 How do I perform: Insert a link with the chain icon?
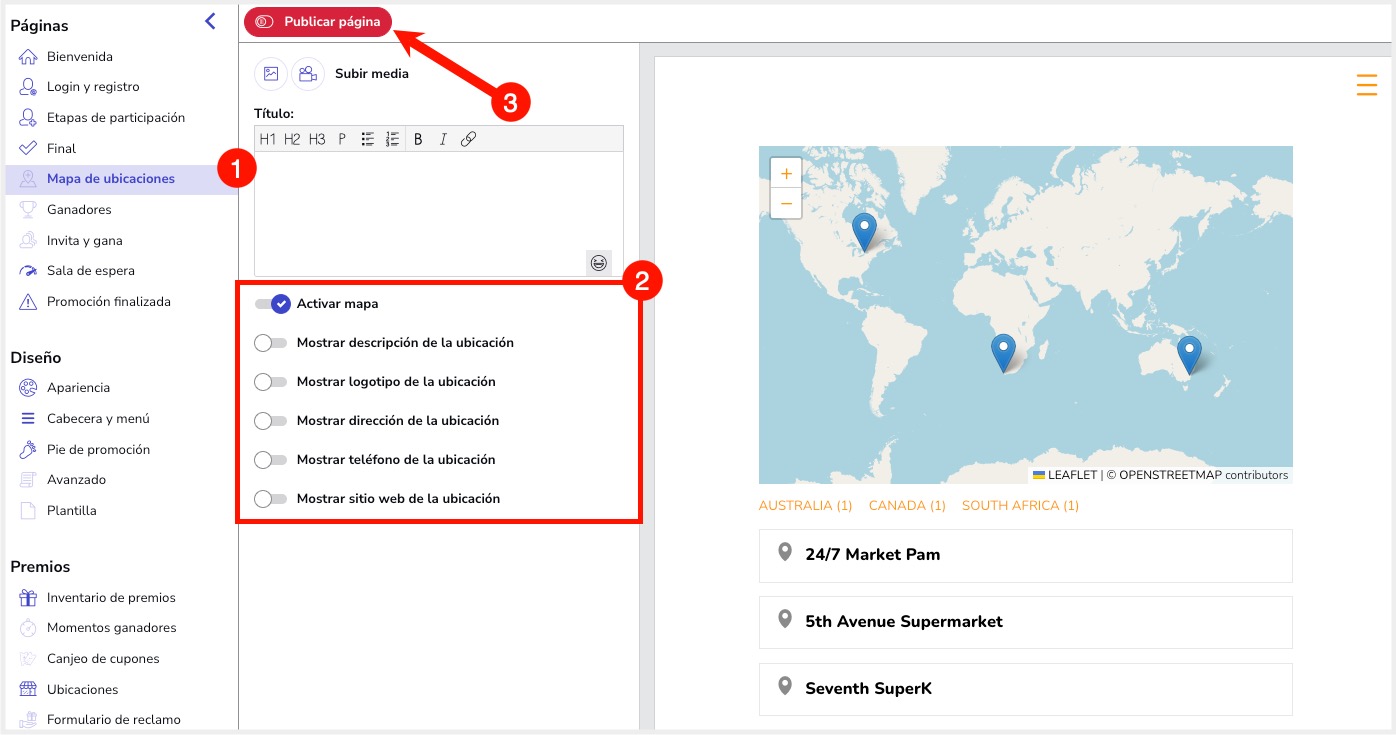point(468,139)
